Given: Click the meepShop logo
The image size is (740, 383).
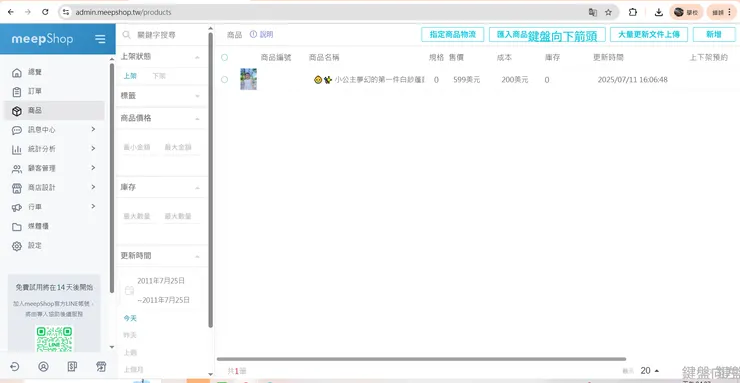Looking at the screenshot, I should [42, 39].
